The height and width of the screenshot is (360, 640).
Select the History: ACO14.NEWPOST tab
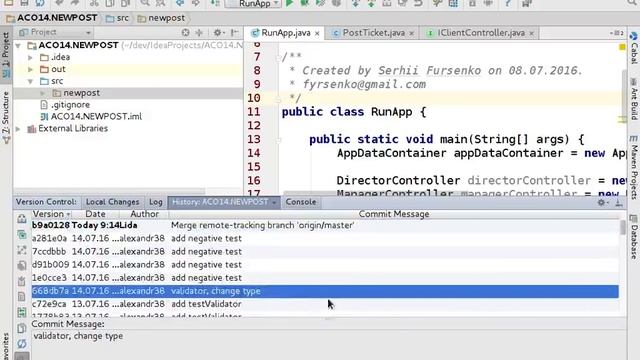224,202
